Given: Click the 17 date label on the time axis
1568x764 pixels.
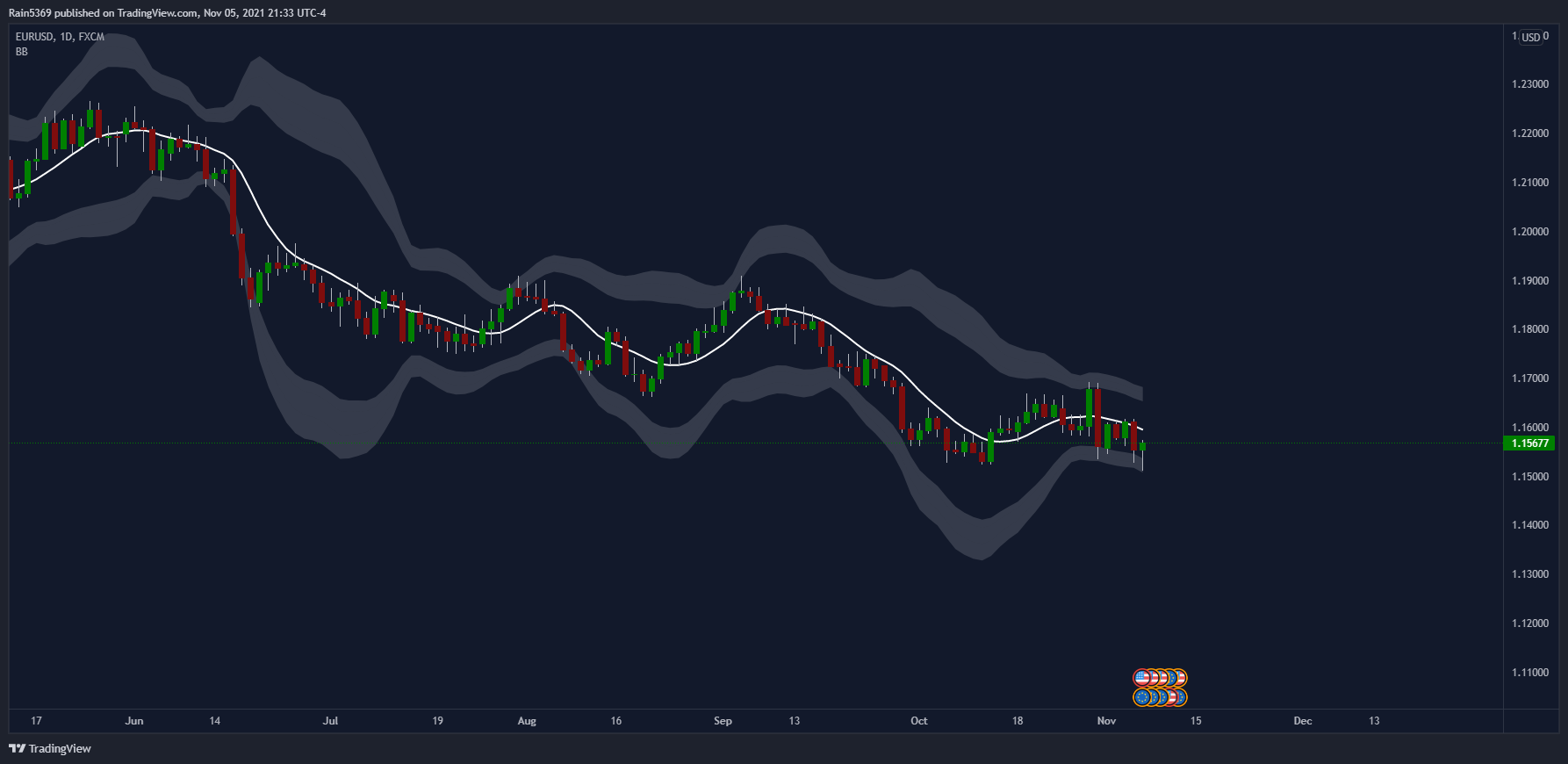Looking at the screenshot, I should click(x=36, y=721).
